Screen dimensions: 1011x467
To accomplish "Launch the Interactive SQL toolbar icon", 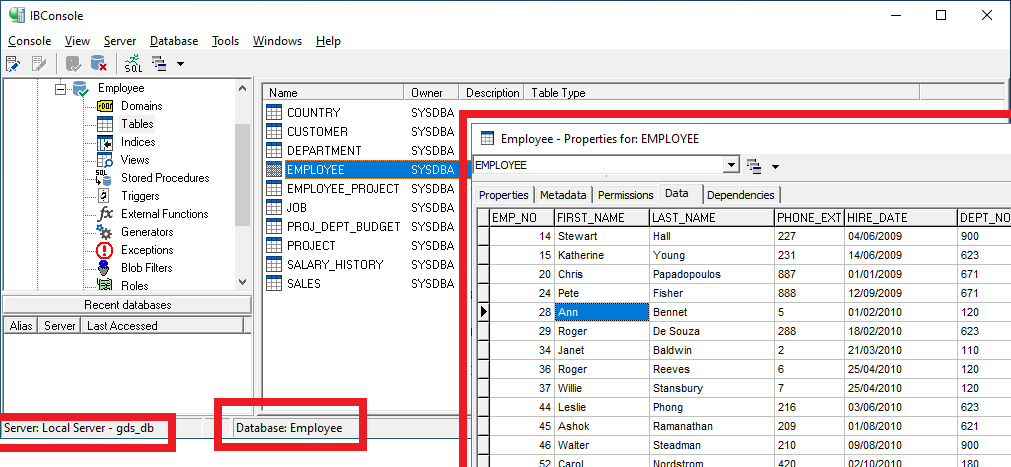I will point(133,63).
